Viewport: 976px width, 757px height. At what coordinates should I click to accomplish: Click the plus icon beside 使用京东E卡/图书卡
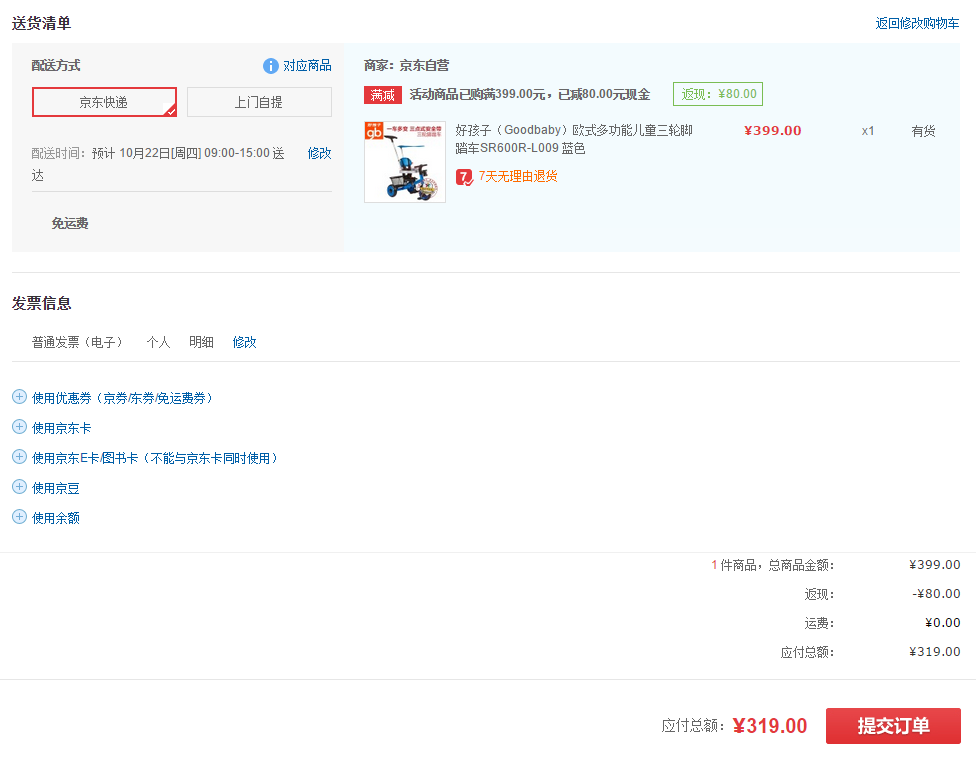point(19,456)
